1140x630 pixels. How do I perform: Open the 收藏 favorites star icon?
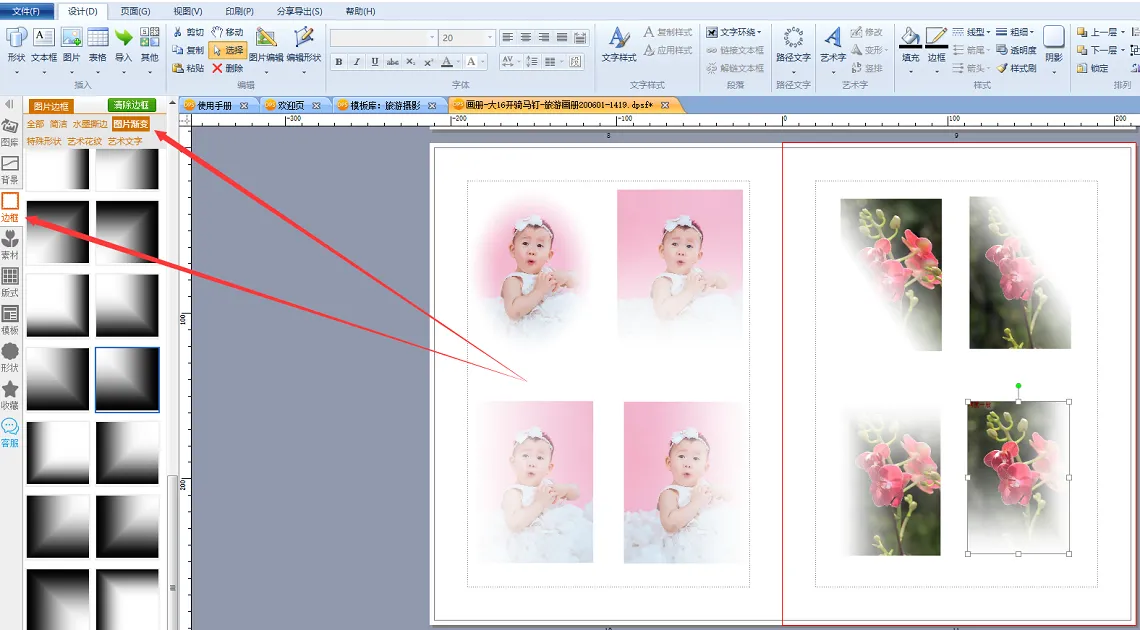coord(10,394)
